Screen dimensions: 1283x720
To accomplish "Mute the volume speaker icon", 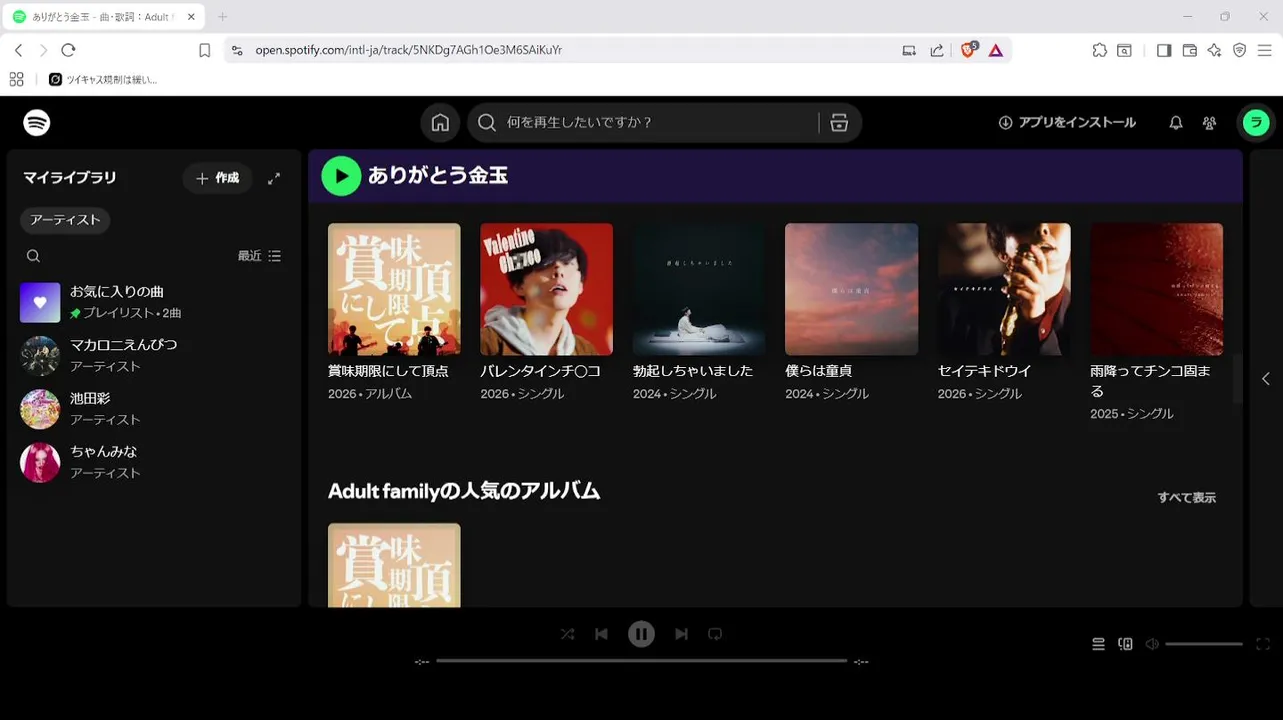I will point(1152,644).
